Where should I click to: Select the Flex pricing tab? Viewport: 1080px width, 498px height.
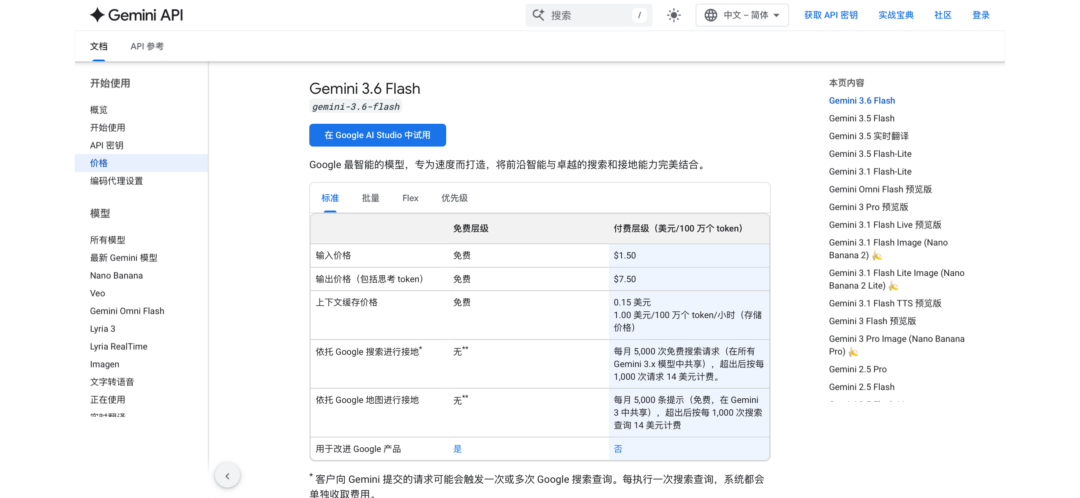[x=411, y=198]
